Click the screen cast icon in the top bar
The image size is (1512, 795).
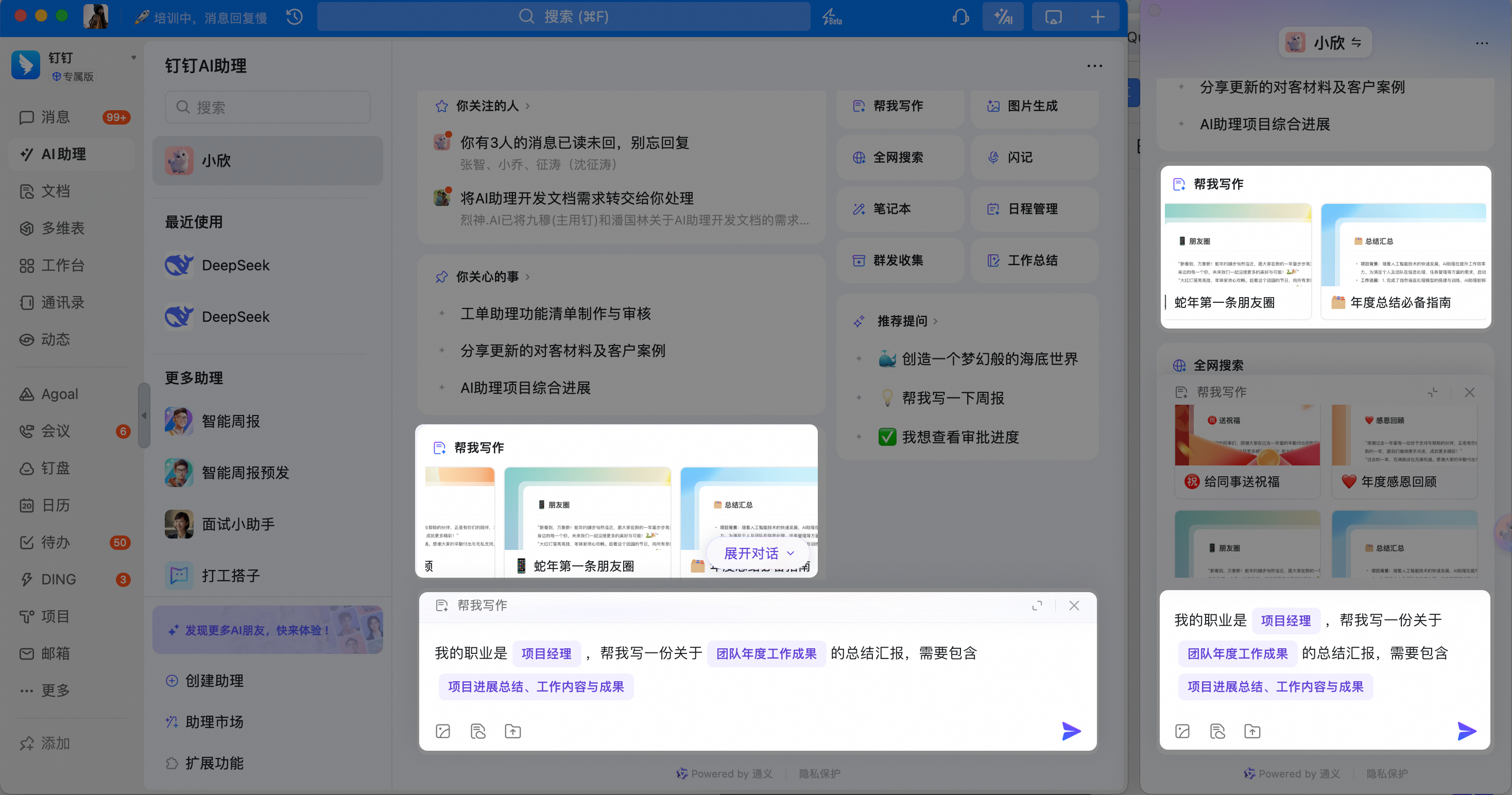click(x=1054, y=17)
